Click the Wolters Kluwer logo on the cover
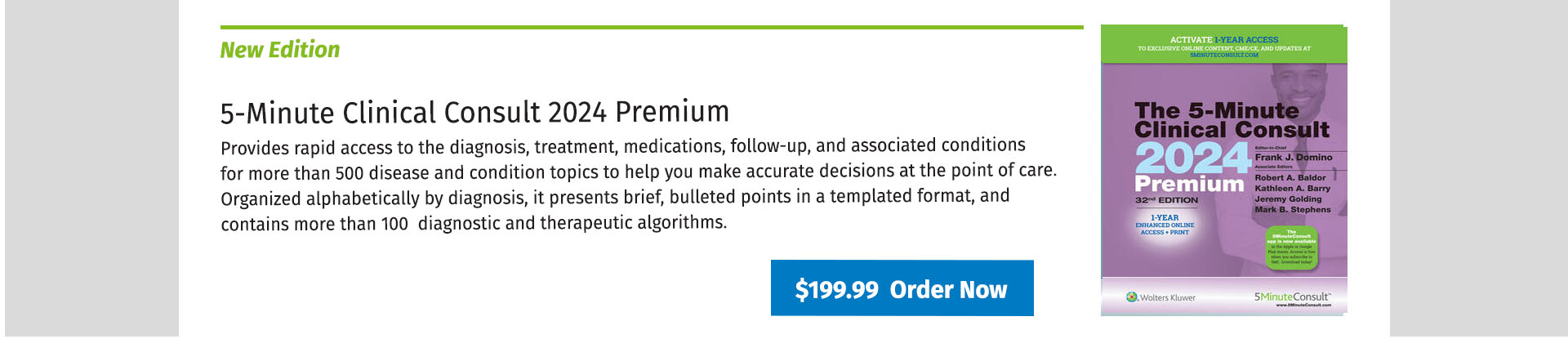 (1160, 297)
